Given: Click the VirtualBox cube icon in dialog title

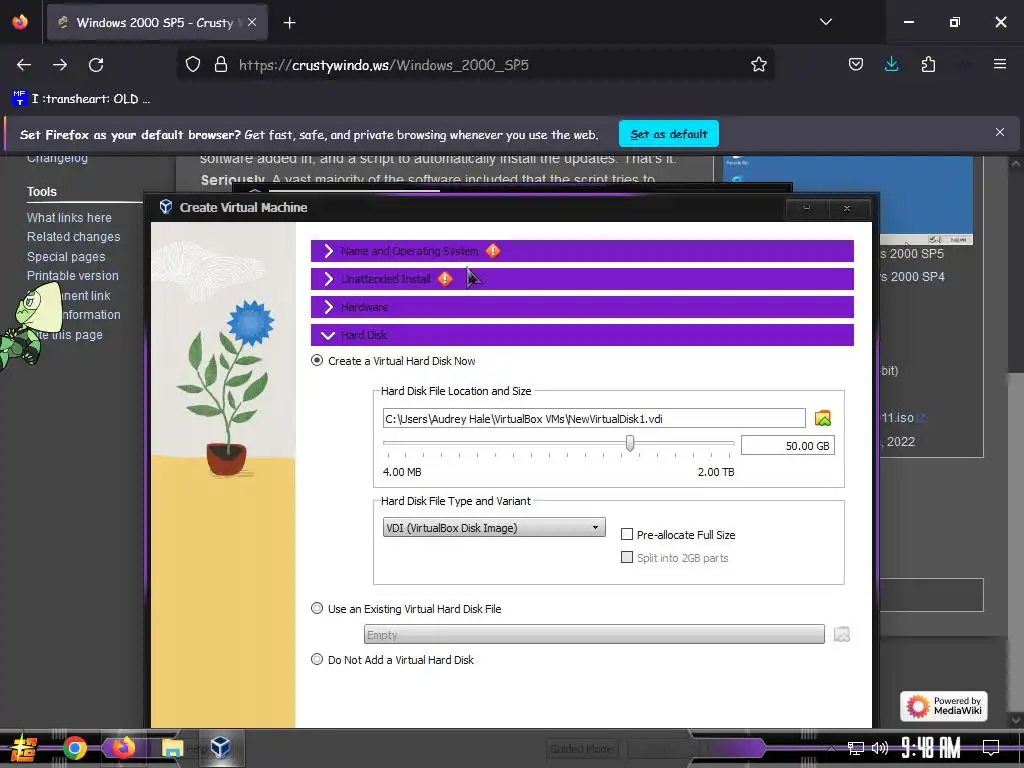Looking at the screenshot, I should (166, 207).
